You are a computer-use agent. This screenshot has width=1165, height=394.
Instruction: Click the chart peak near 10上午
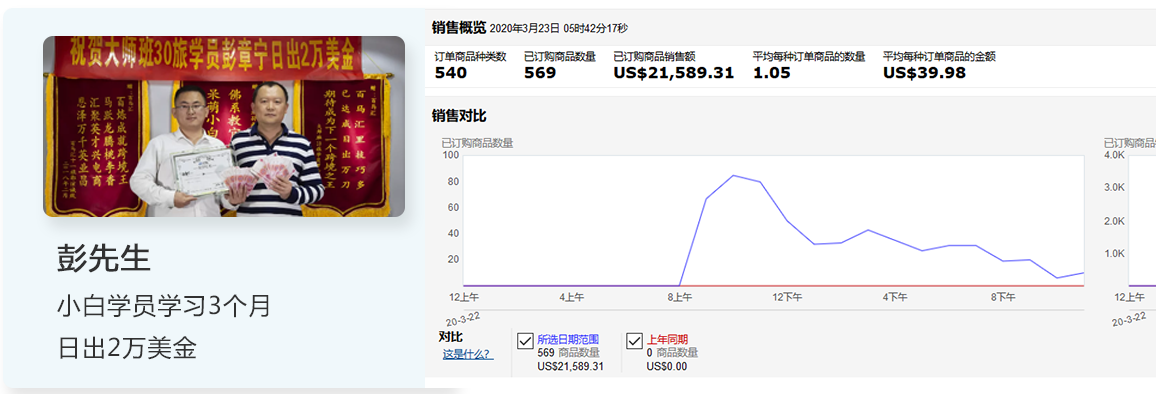coord(733,175)
